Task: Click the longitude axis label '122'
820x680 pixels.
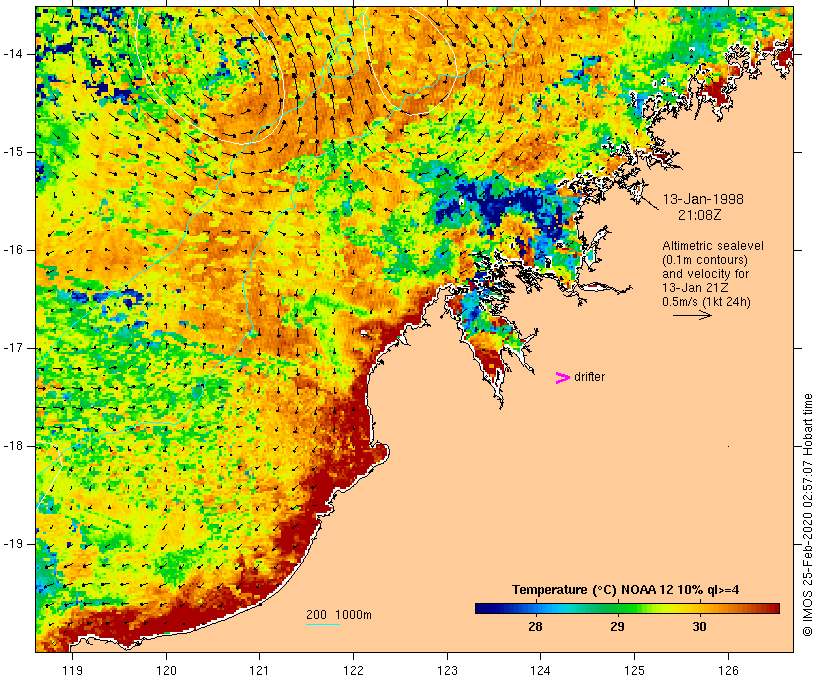Action: coord(354,670)
